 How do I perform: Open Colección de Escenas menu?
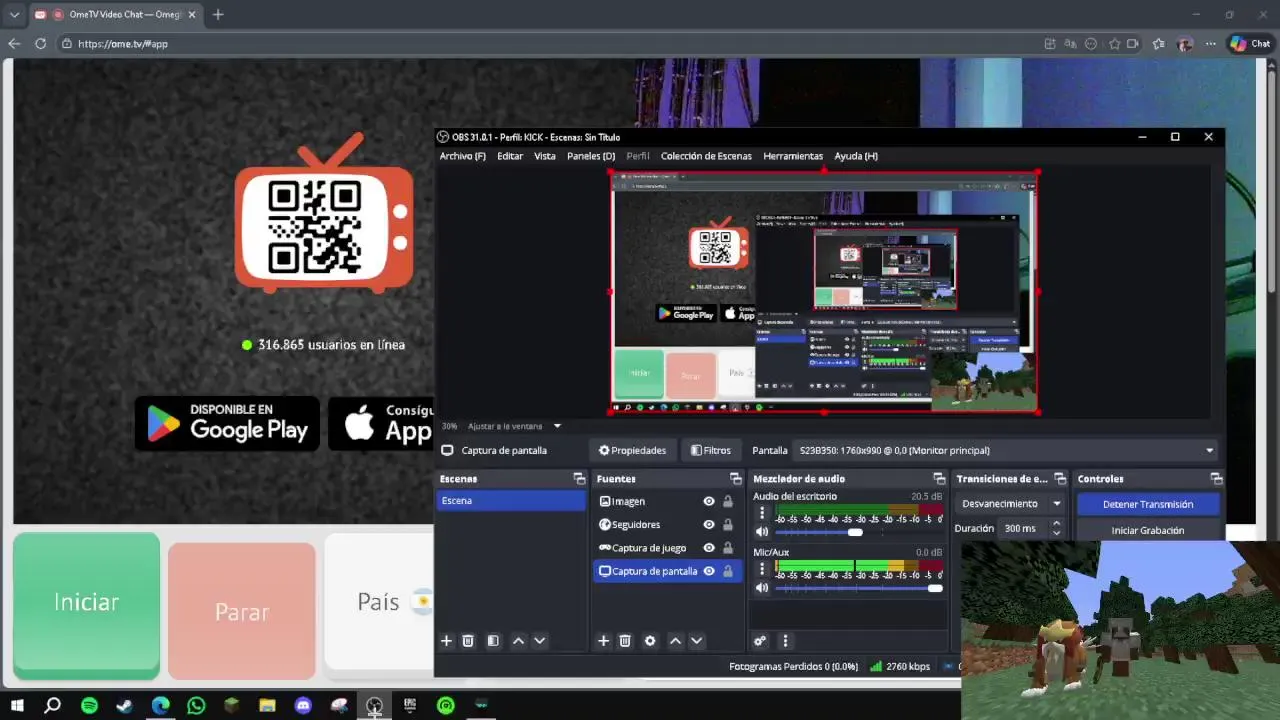[x=706, y=156]
